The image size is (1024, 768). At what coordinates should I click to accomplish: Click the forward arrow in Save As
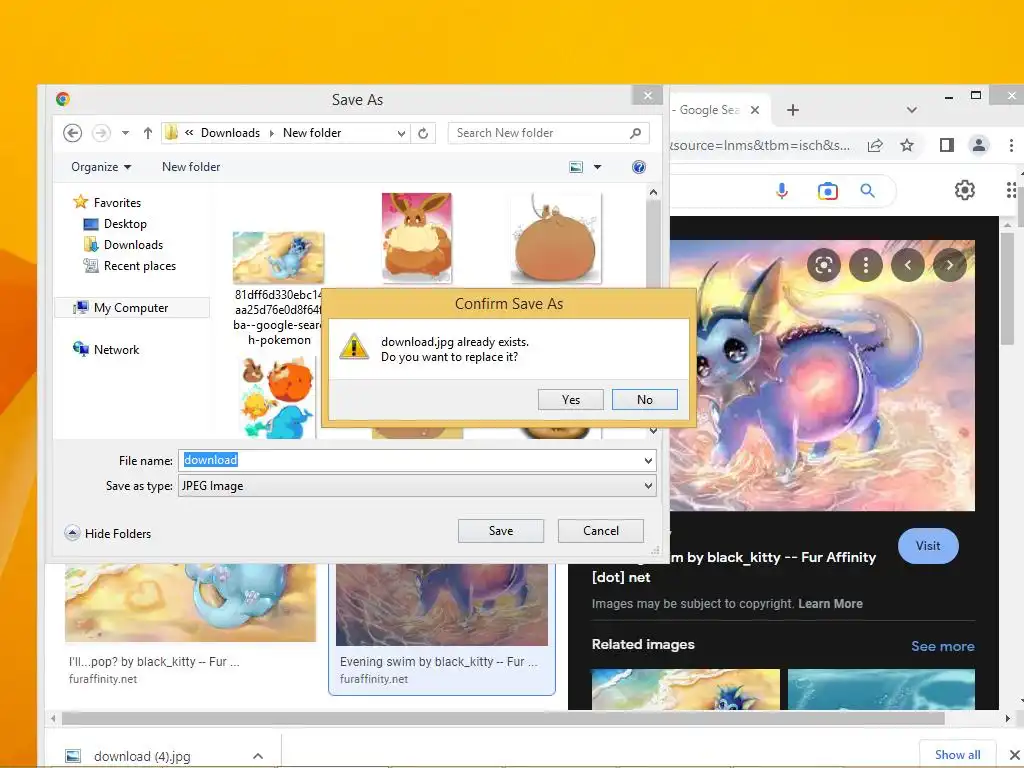(x=101, y=133)
